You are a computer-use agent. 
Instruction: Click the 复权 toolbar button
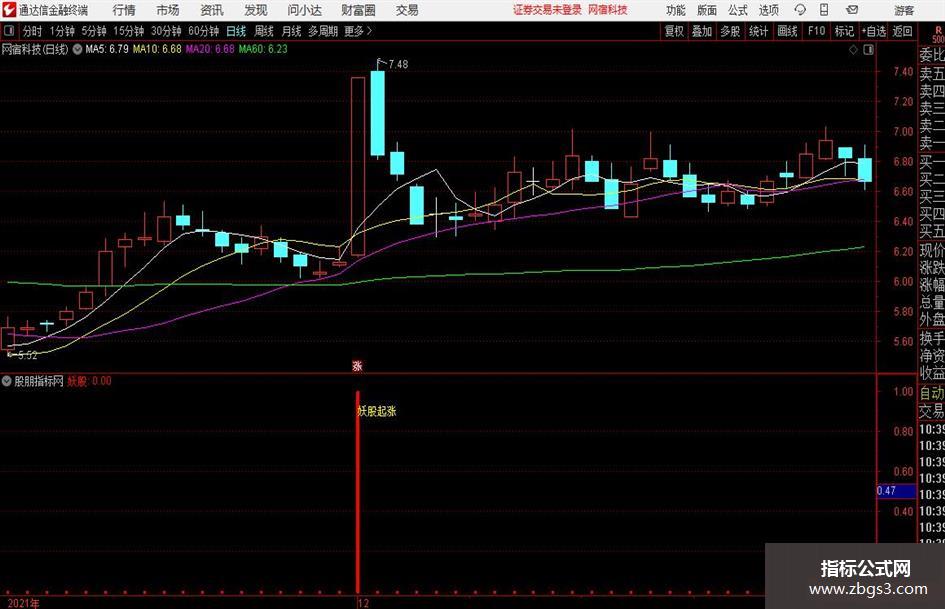[674, 31]
